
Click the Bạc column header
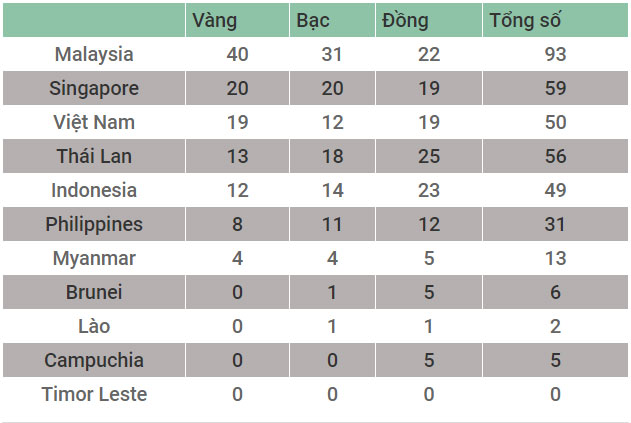pyautogui.click(x=312, y=20)
